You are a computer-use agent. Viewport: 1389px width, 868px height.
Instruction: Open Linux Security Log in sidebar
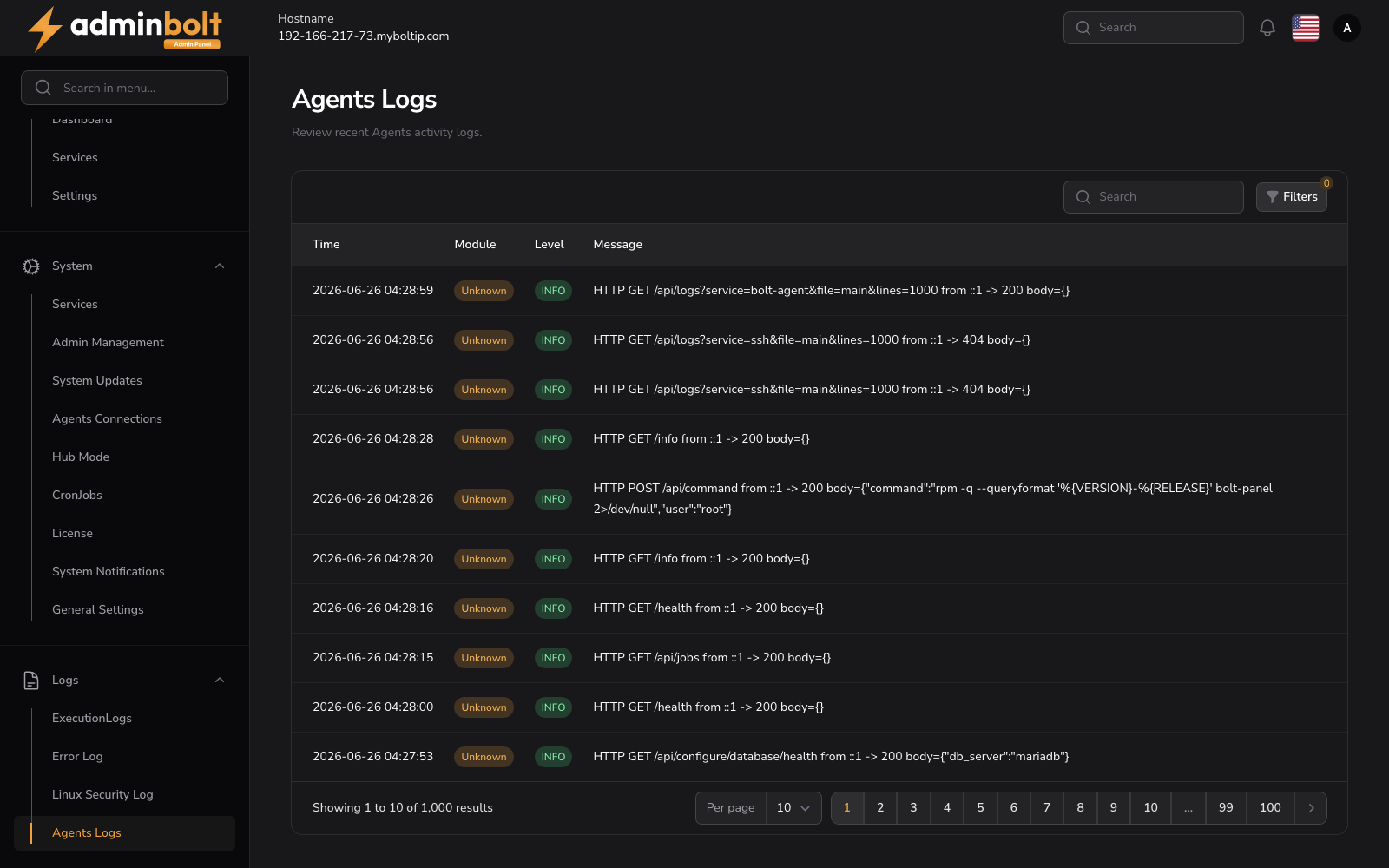coord(102,795)
